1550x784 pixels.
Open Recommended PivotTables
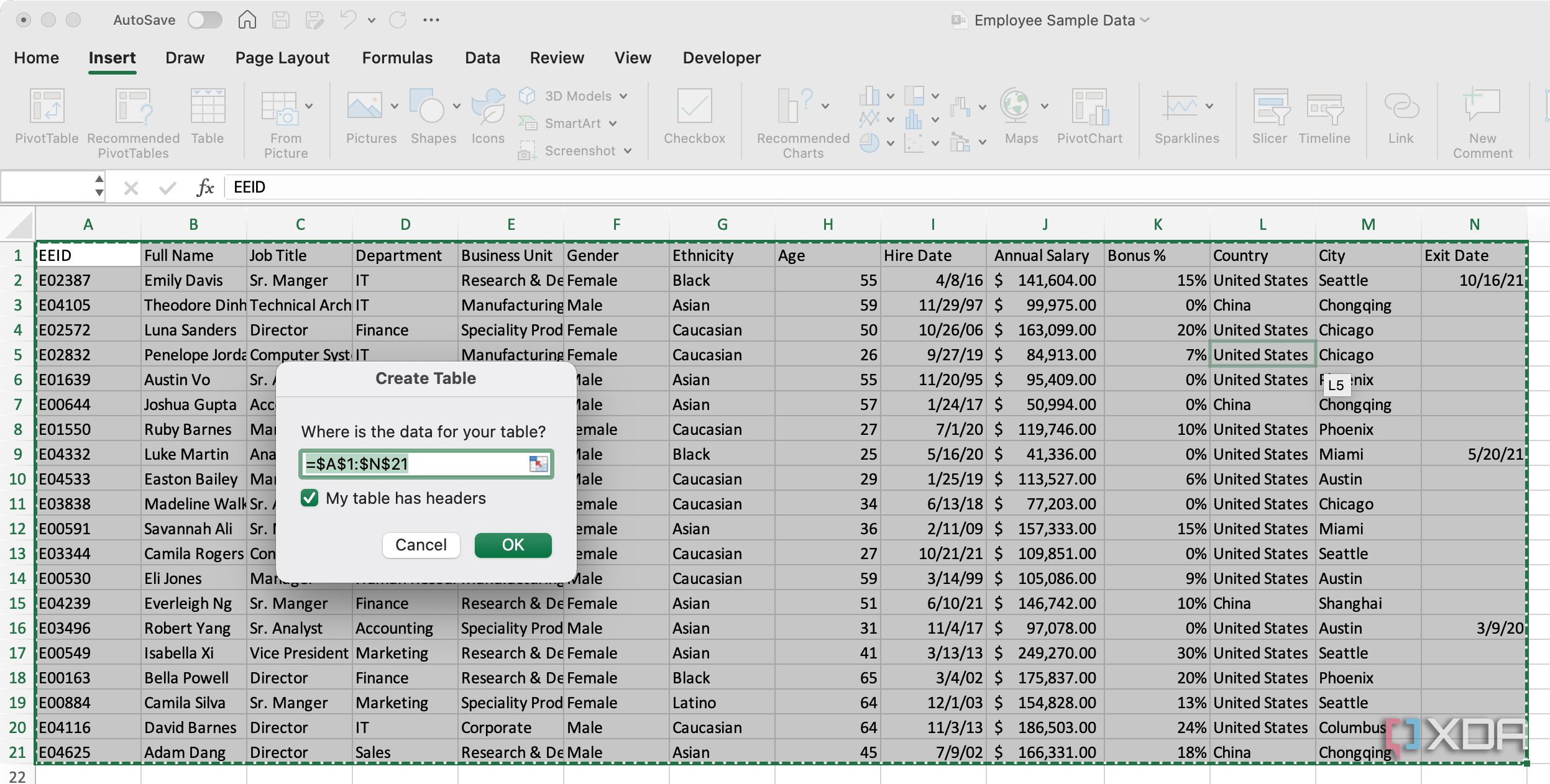coord(133,123)
